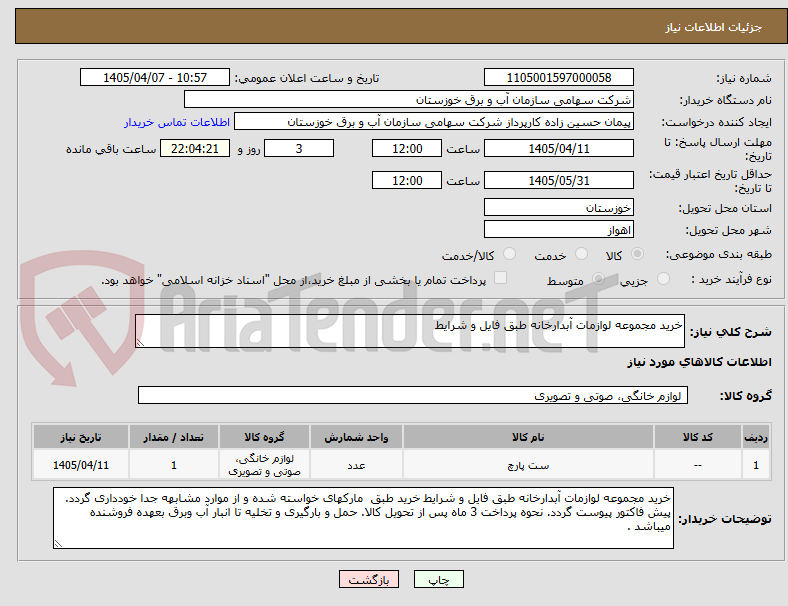Toggle the Islamic treasury payment checkbox
The image size is (788, 606).
point(500,278)
